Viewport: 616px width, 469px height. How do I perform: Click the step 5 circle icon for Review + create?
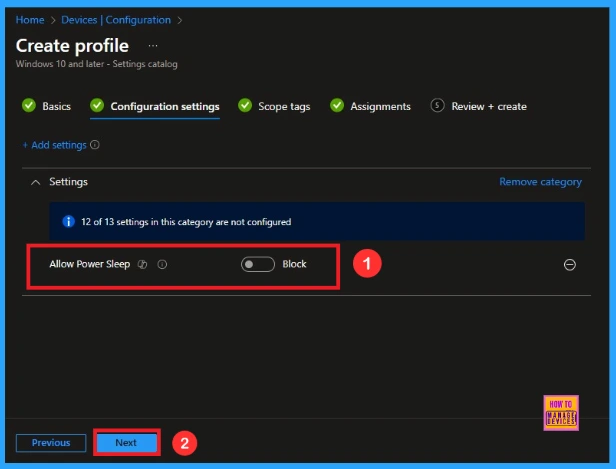437,105
